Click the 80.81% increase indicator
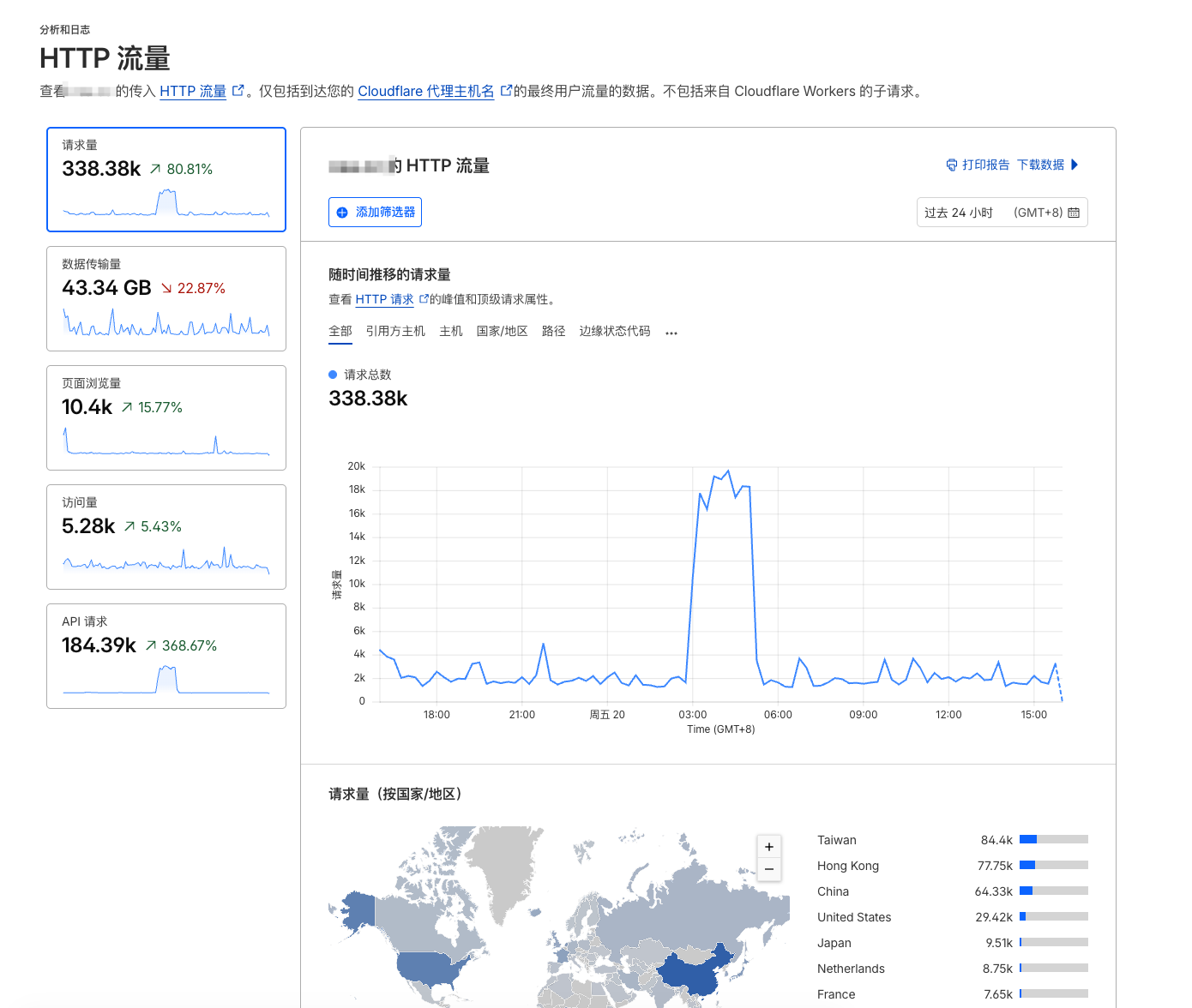Image resolution: width=1192 pixels, height=1008 pixels. [x=182, y=169]
